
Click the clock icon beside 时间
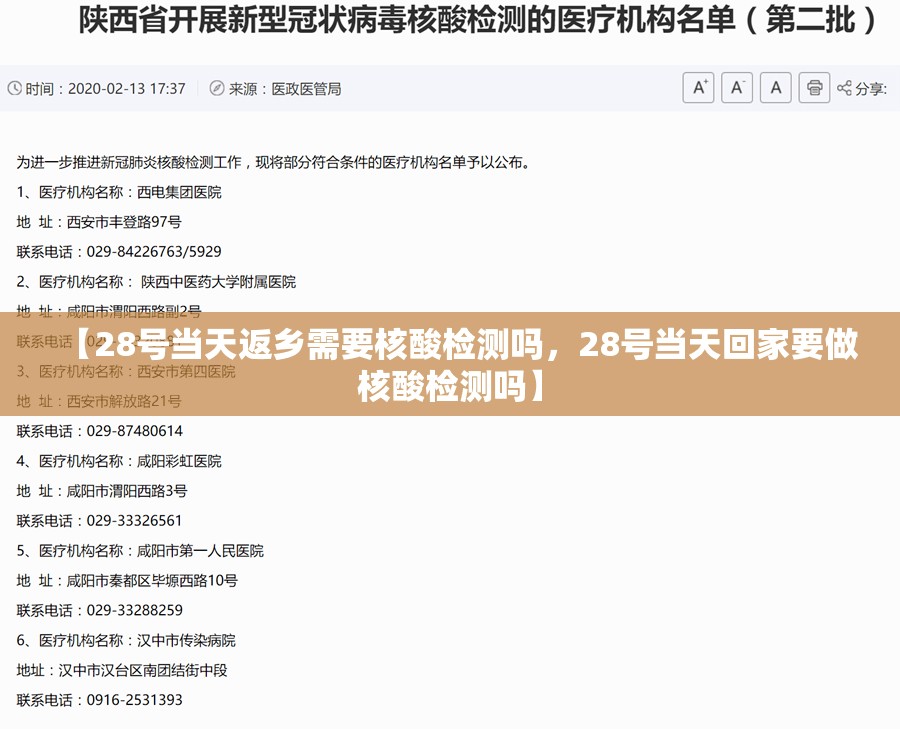(14, 88)
